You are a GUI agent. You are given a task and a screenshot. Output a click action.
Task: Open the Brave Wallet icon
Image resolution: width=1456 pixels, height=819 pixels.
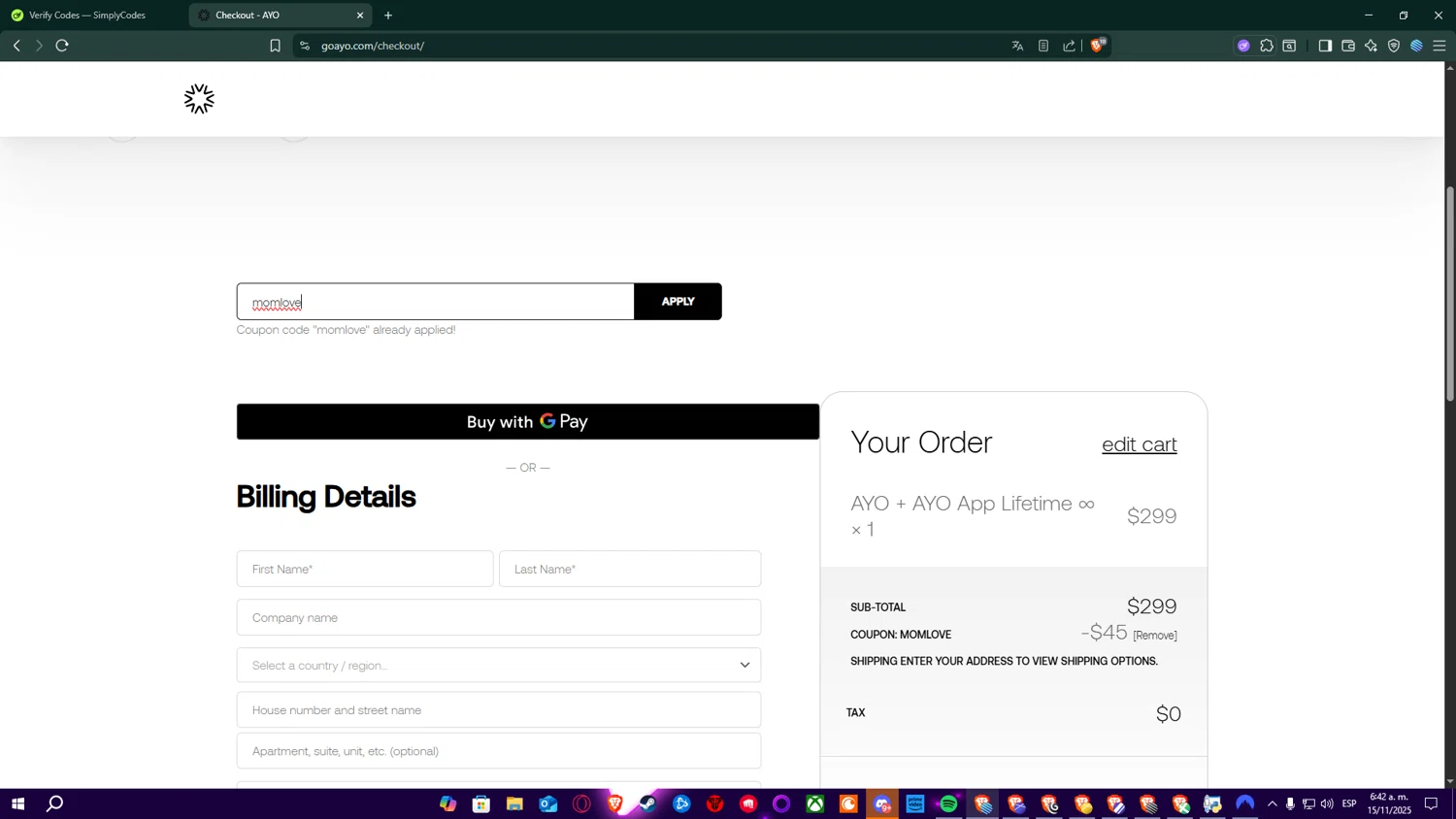coord(1348,46)
